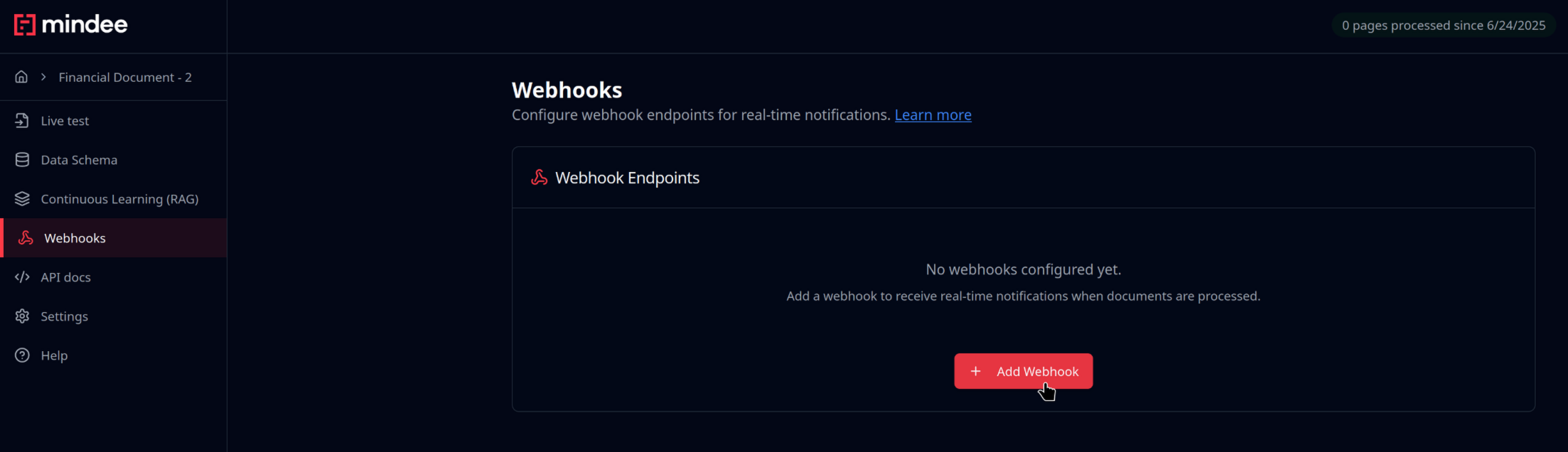Screen dimensions: 1568x452
Task: Click the Continuous Learning layers icon
Action: click(x=22, y=199)
